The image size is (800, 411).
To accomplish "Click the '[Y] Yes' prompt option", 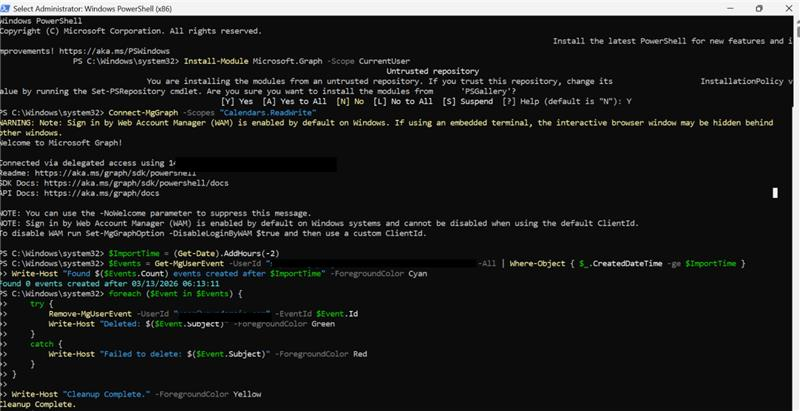I will [237, 101].
